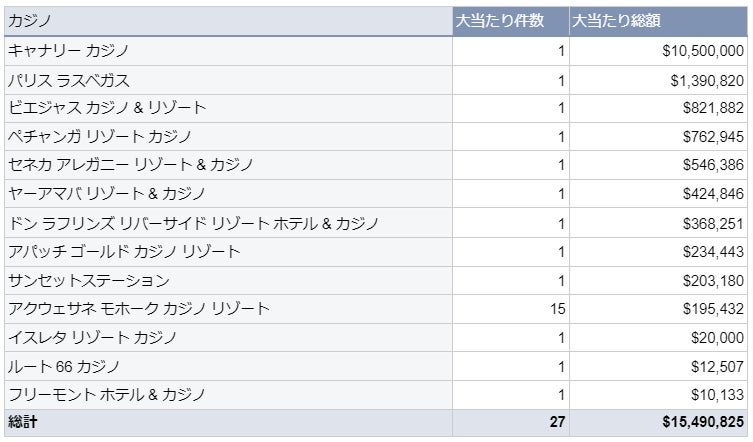Click ドン ラフリンズ リバーサイド リゾート cell
The width and height of the screenshot is (753, 442).
tap(228, 223)
